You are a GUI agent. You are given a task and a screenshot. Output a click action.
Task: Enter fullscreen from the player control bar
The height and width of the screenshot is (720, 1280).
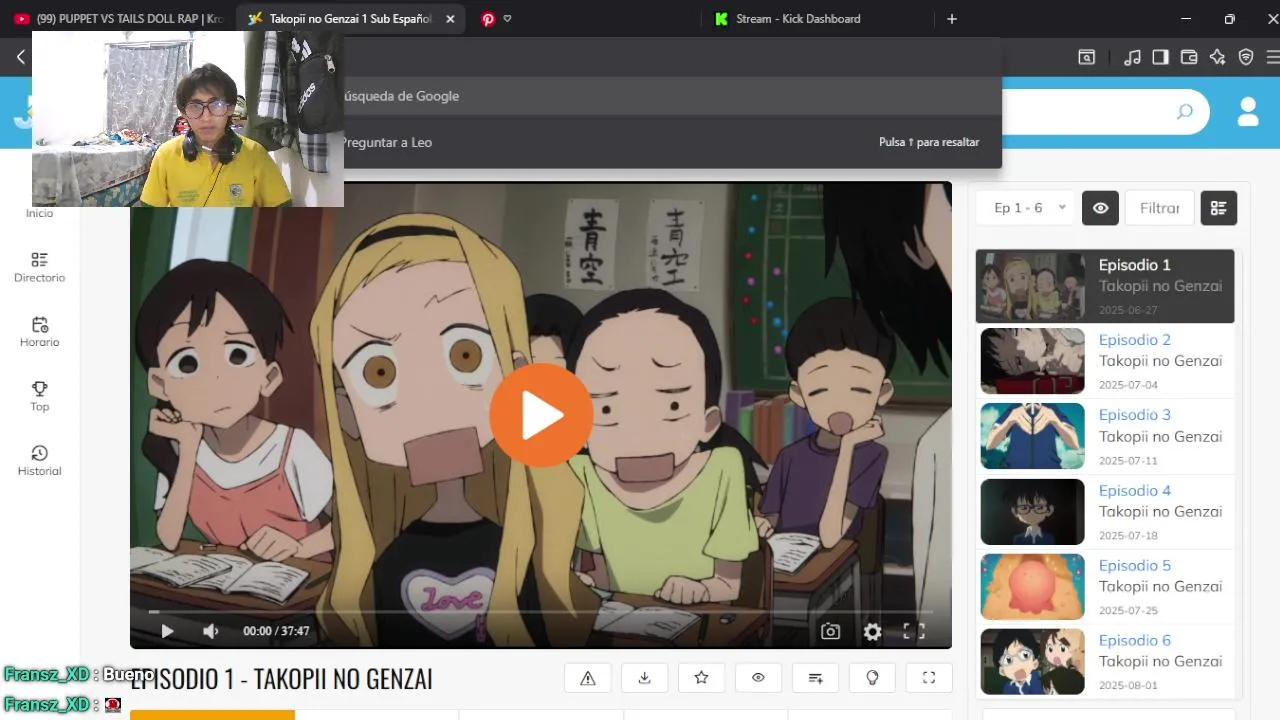(x=914, y=631)
